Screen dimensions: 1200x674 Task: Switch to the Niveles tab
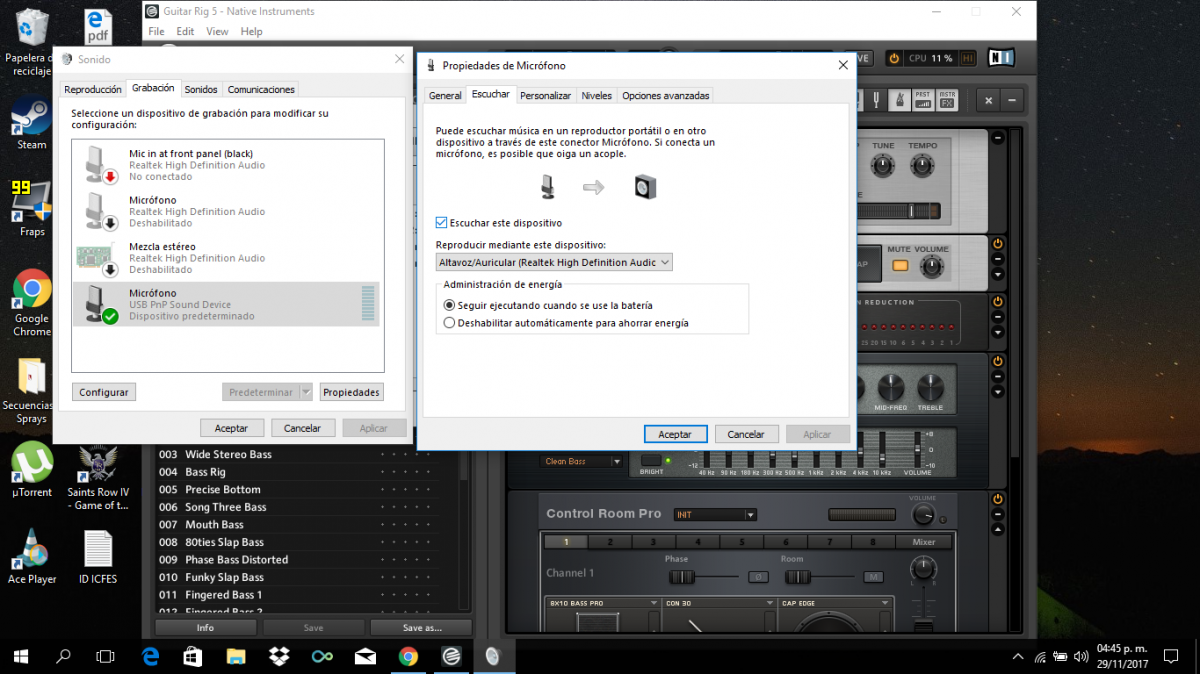tap(596, 96)
